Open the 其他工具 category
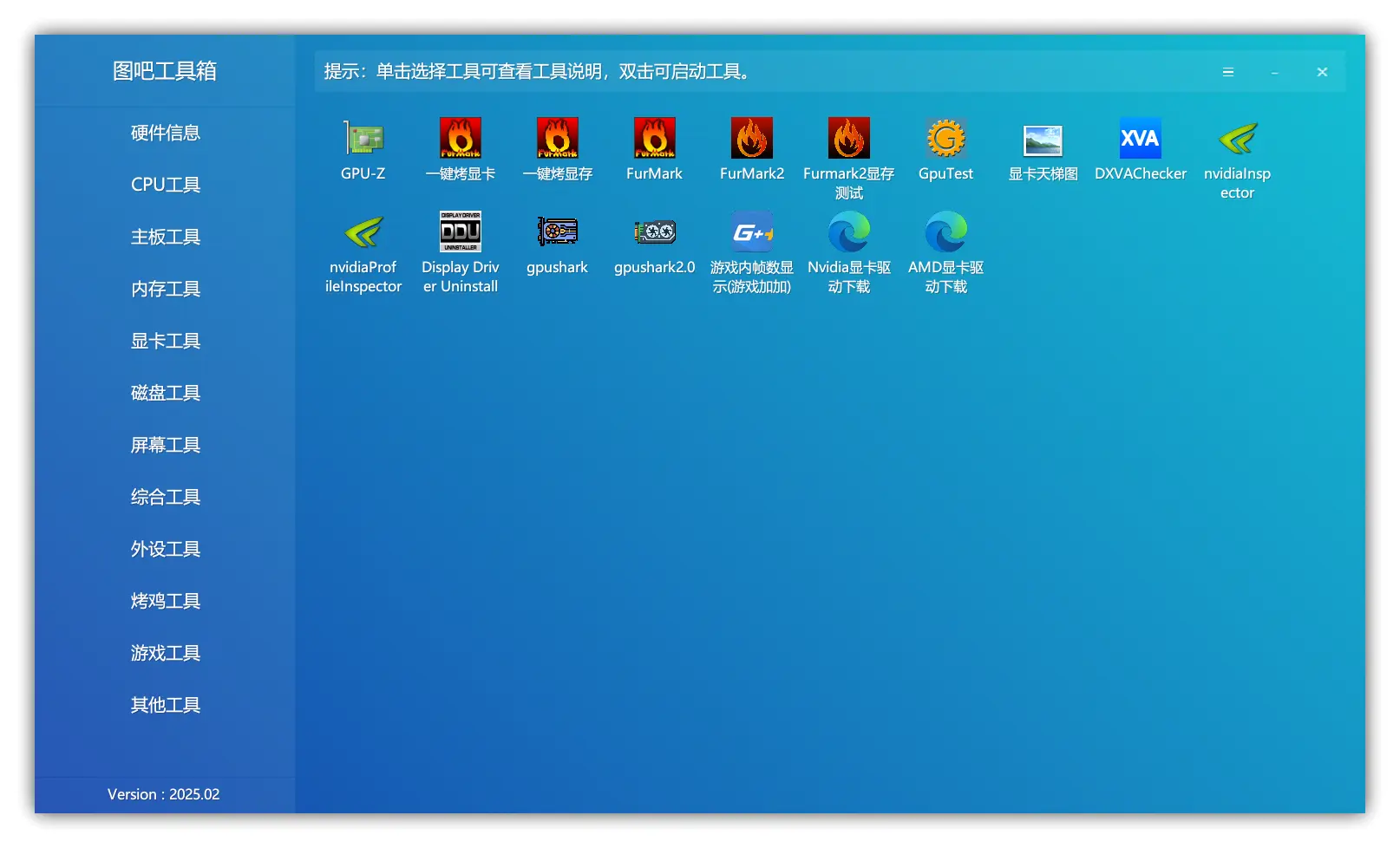1400x848 pixels. pos(165,705)
